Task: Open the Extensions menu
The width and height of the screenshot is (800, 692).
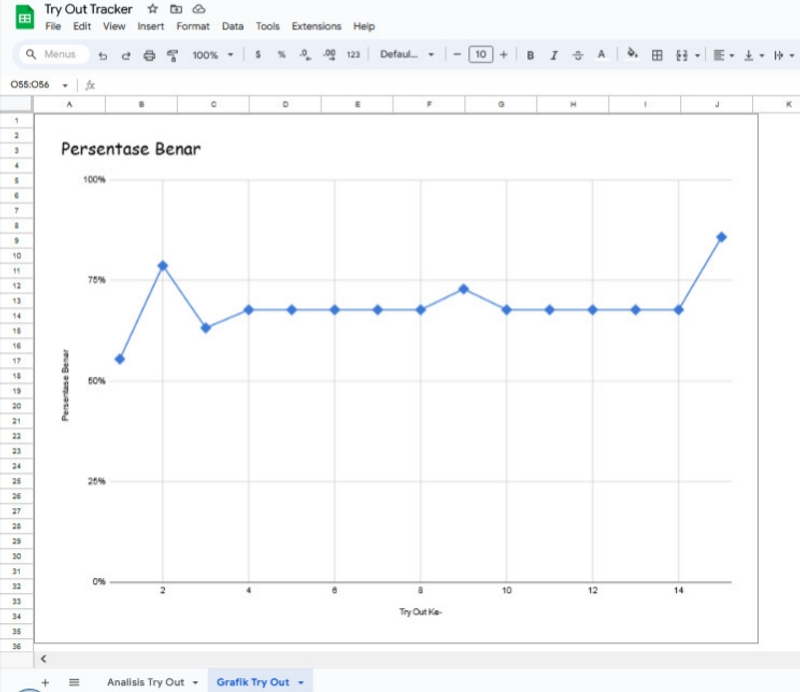Action: [x=316, y=26]
